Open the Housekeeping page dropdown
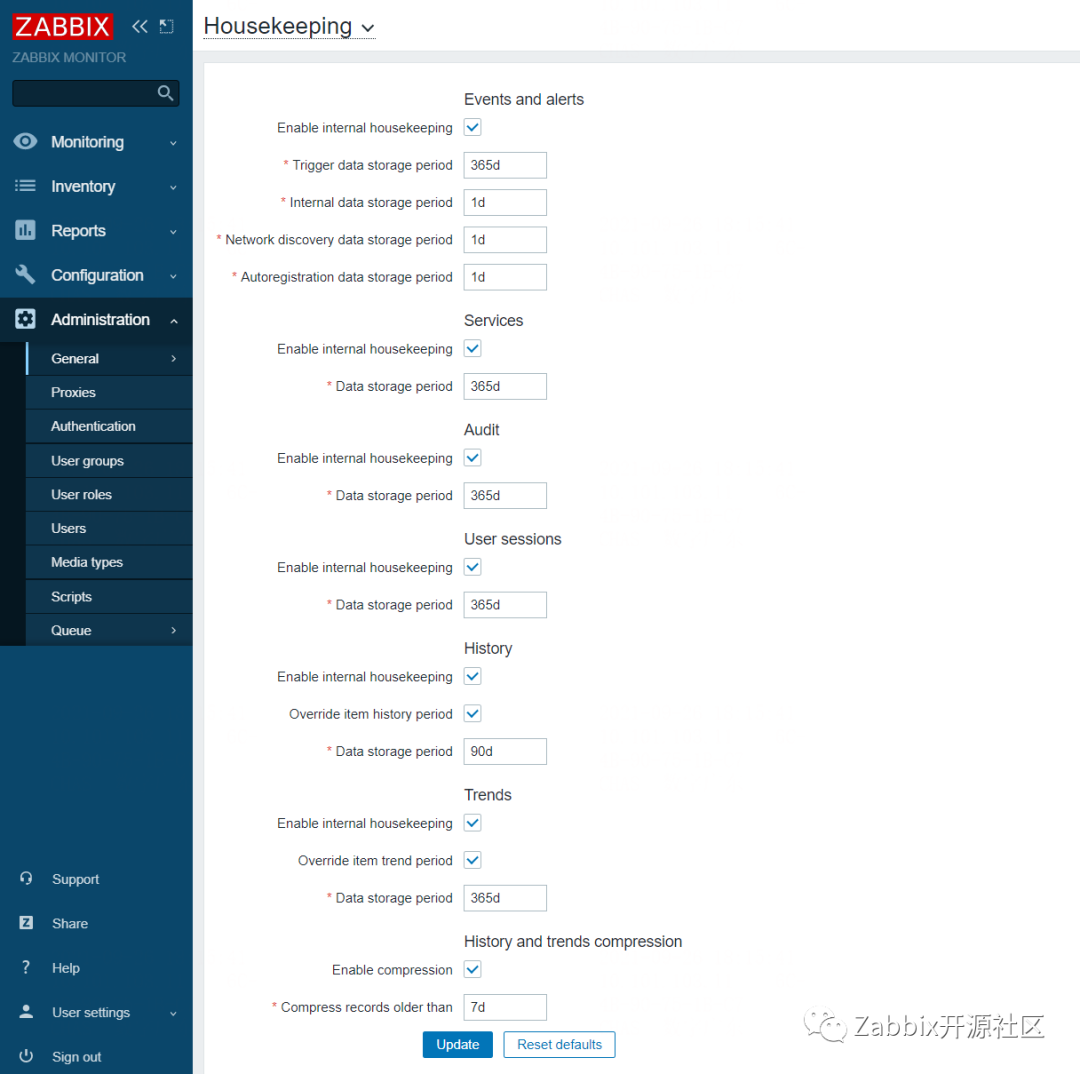Image resolution: width=1080 pixels, height=1074 pixels. 289,27
